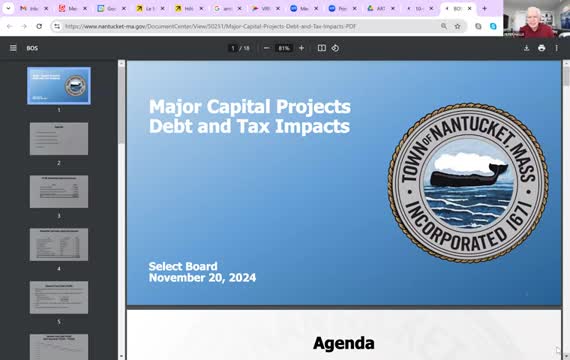Click the Town of Nantucket seal
570x360 pixels.
coord(468,183)
